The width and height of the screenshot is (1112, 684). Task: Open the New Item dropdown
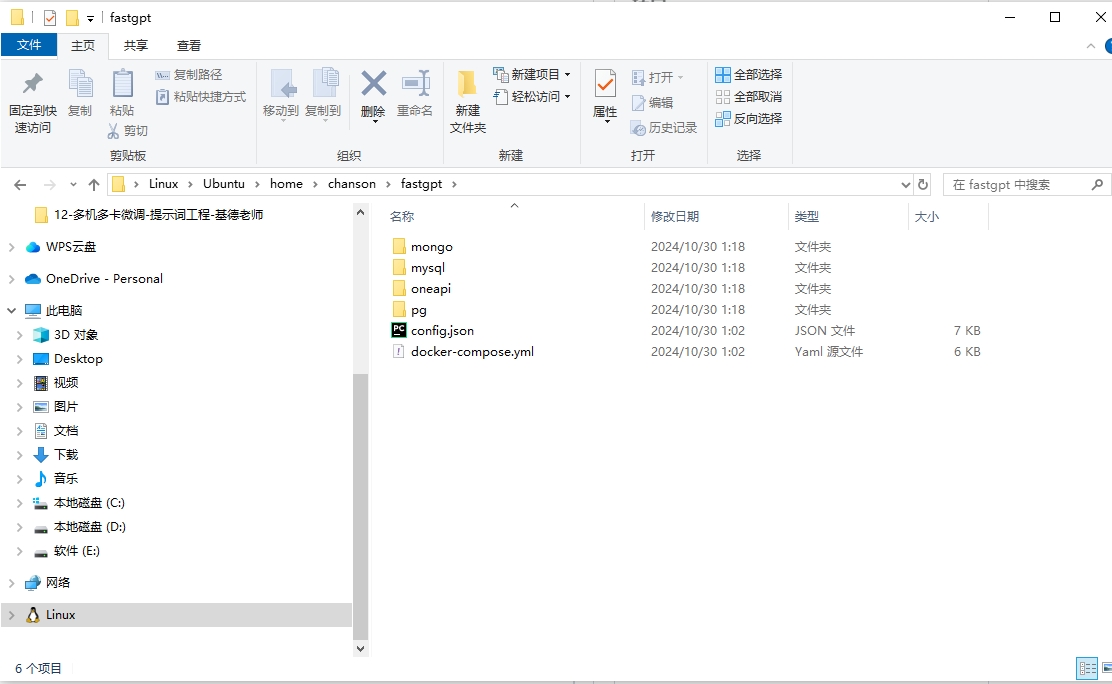click(x=532, y=75)
